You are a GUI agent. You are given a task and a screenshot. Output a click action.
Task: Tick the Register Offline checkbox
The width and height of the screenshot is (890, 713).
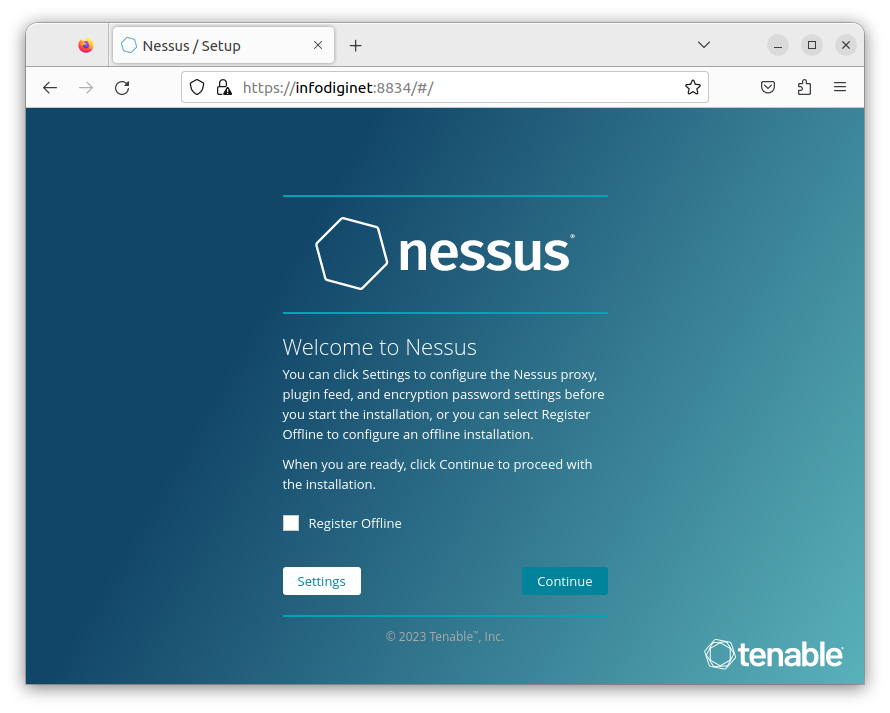pyautogui.click(x=291, y=523)
